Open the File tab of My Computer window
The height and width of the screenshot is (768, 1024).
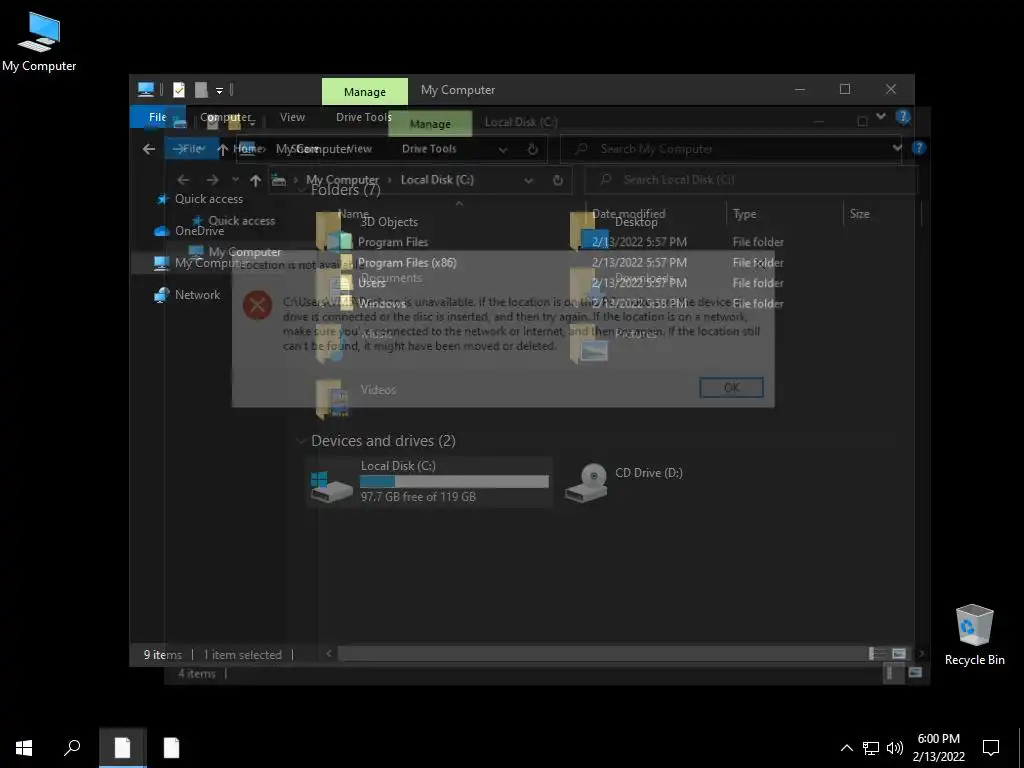(x=157, y=117)
